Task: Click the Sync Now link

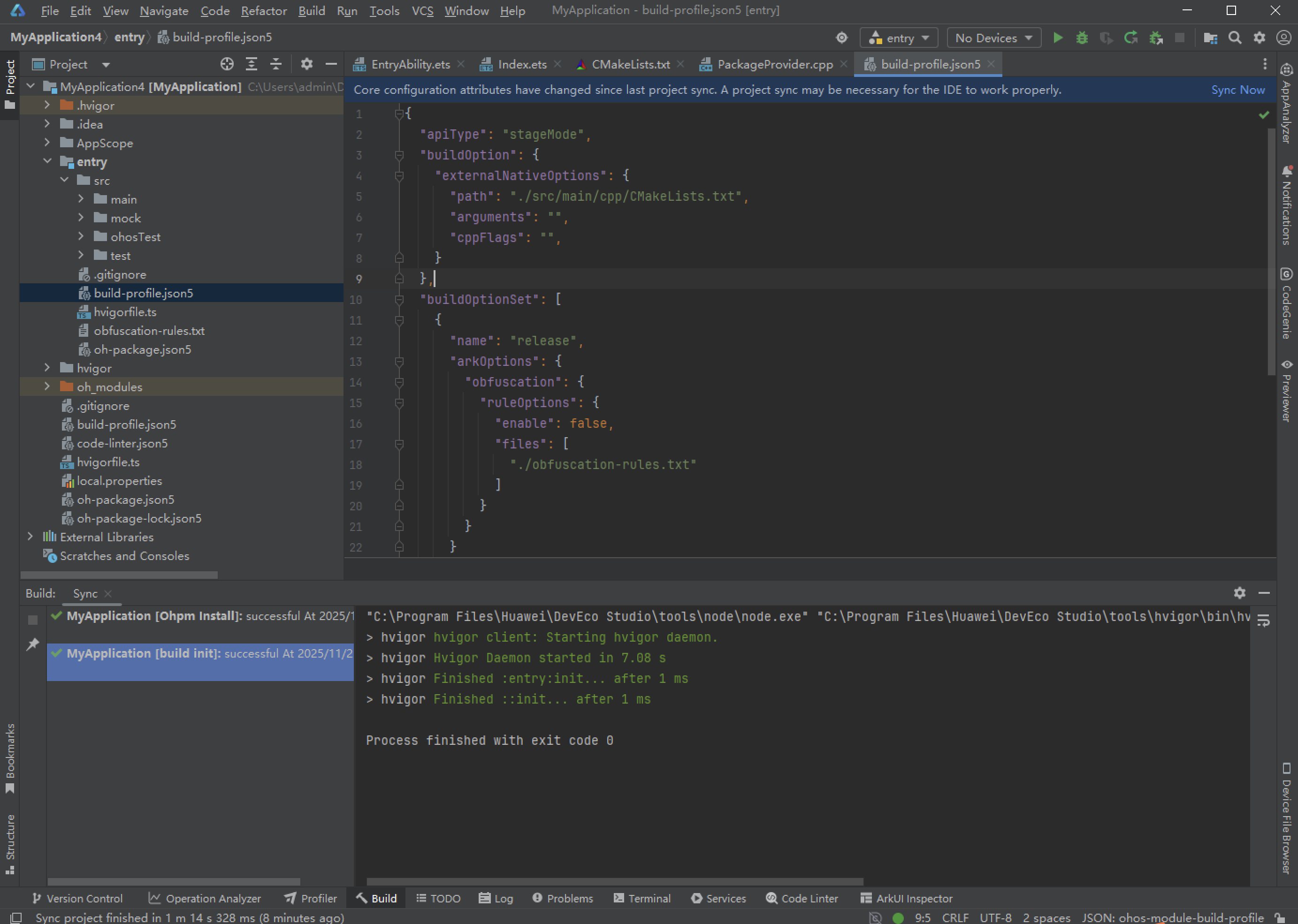Action: 1237,90
